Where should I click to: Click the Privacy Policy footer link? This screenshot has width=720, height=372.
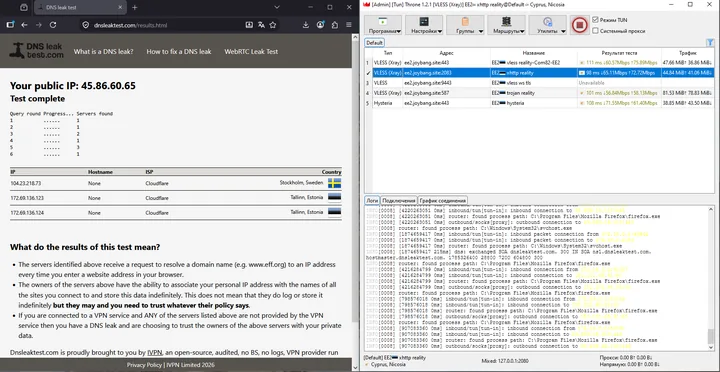point(144,365)
